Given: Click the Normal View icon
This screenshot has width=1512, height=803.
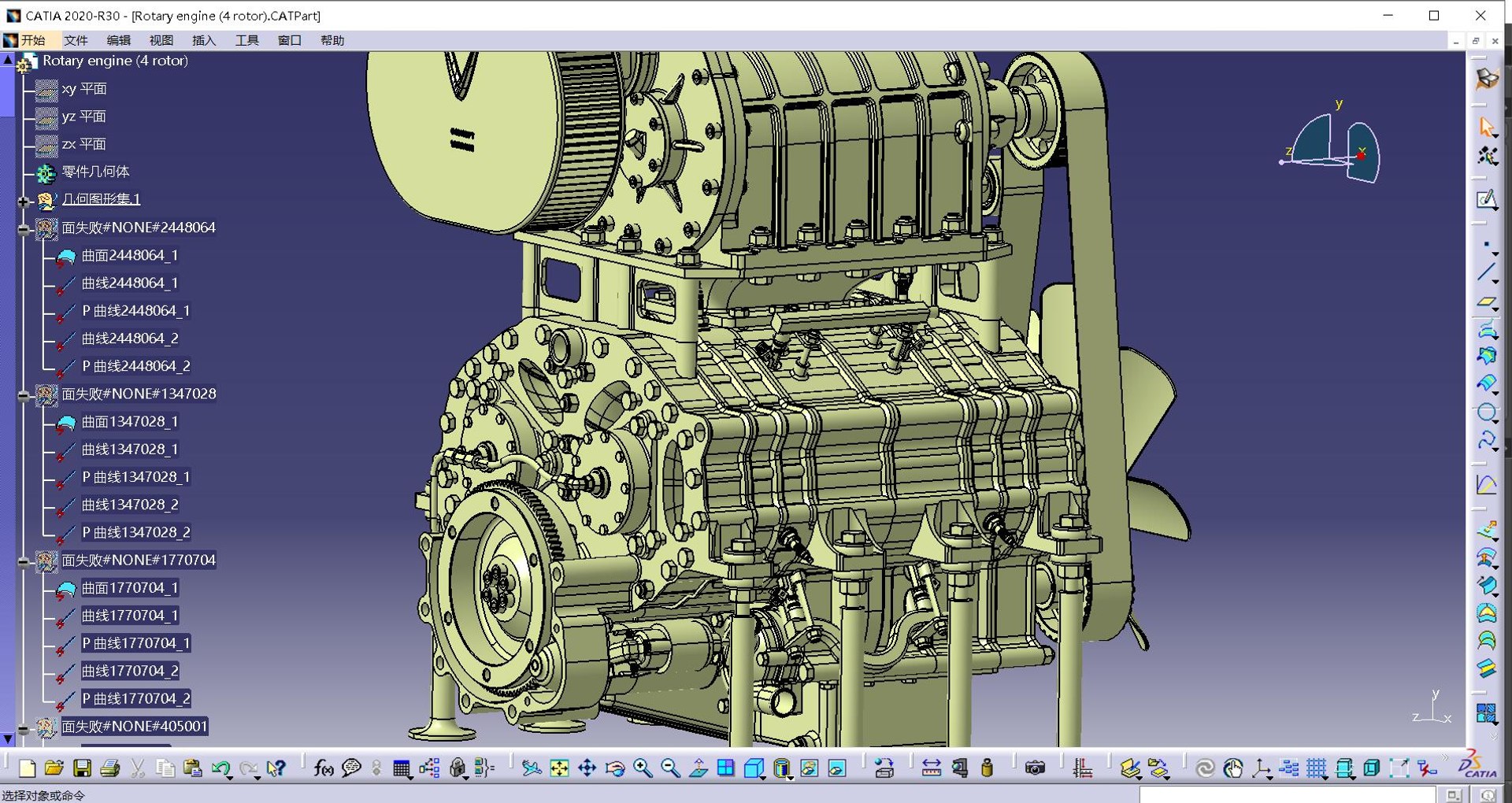Looking at the screenshot, I should point(698,768).
